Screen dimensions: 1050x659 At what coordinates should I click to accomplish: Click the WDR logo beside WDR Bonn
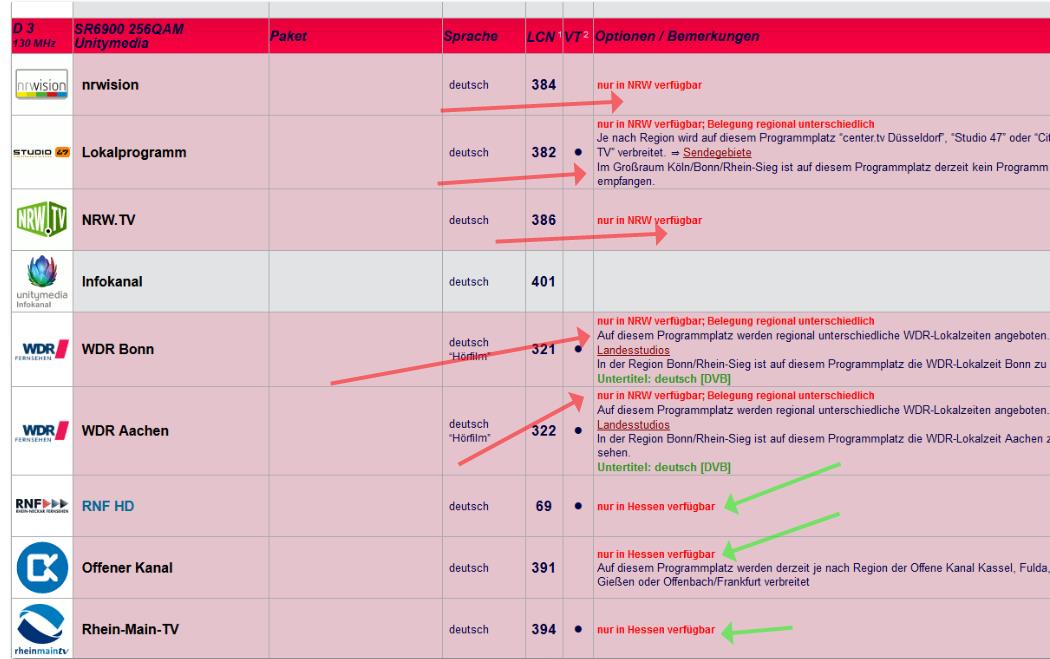[x=41, y=349]
